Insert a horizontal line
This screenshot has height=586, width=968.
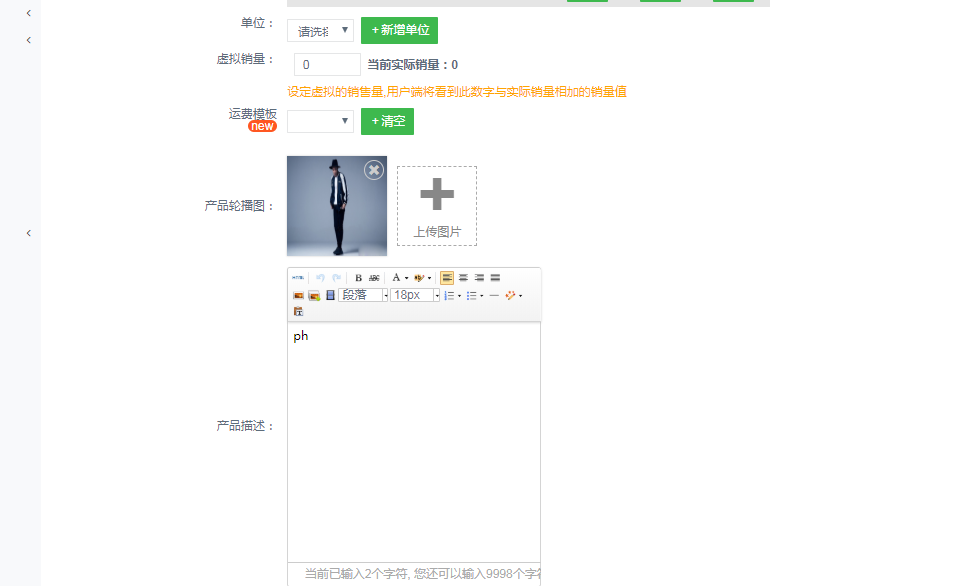pos(494,296)
